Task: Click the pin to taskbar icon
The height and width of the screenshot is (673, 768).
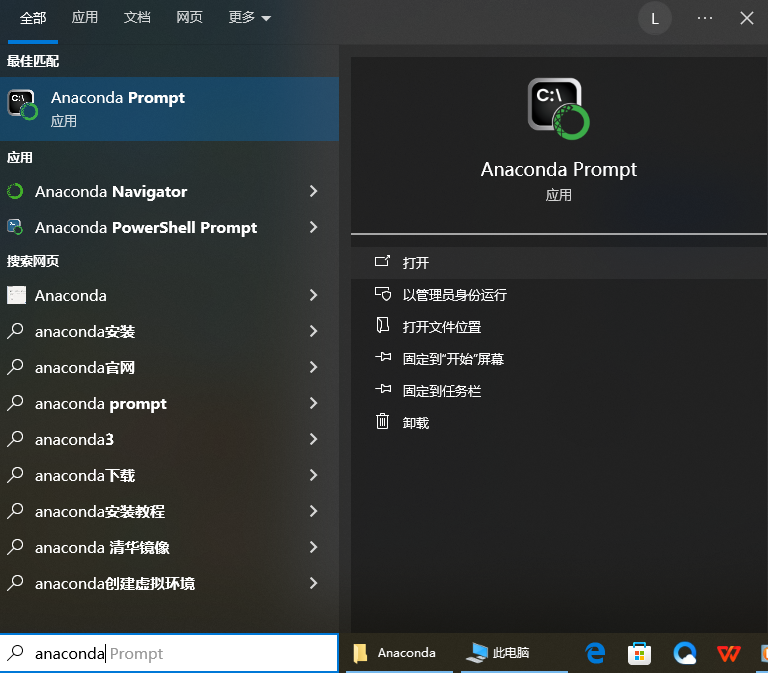Action: [x=383, y=389]
